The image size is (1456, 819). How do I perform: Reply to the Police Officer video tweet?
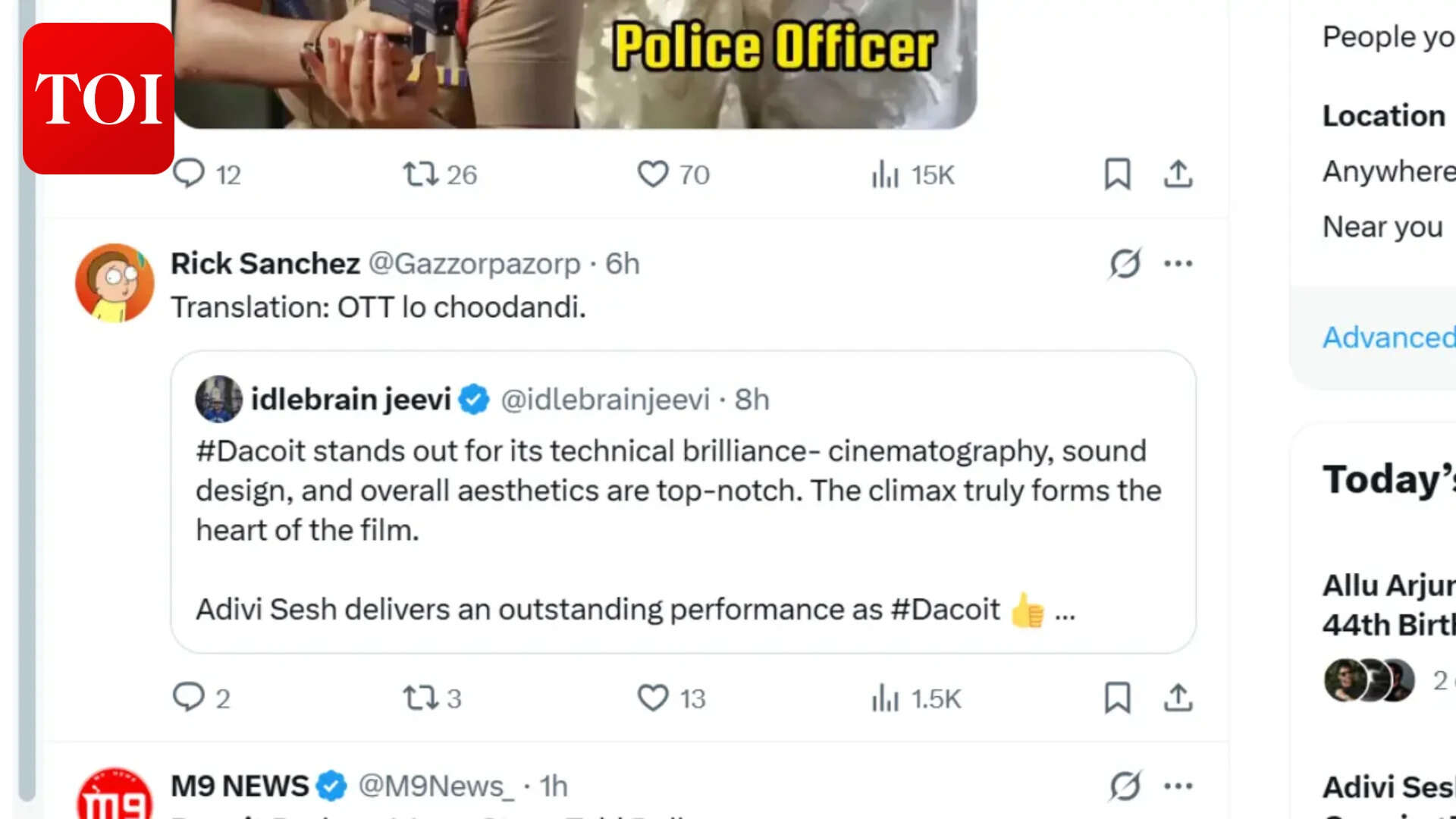pyautogui.click(x=191, y=174)
